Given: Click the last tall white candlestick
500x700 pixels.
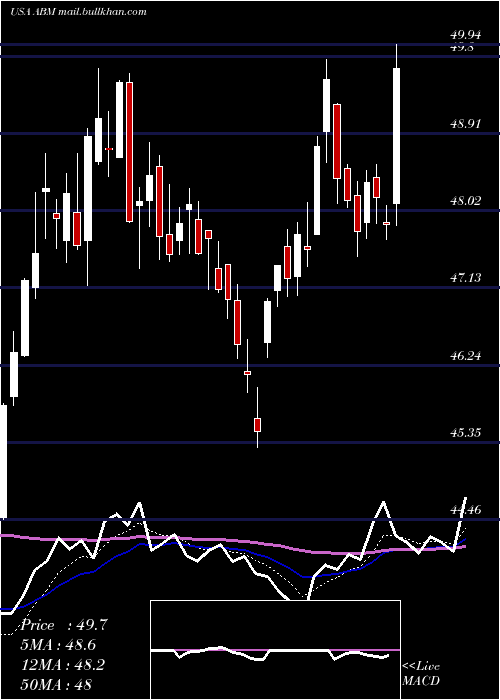Looking at the screenshot, I should tap(396, 136).
